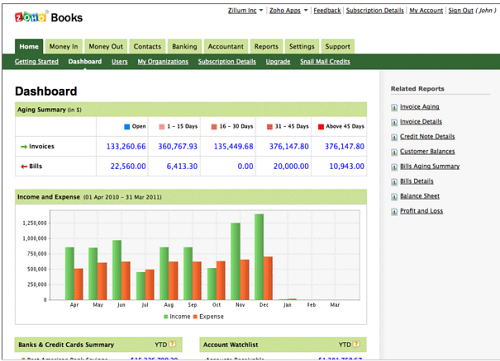Image resolution: width=500 pixels, height=361 pixels.
Task: Click the Zoho Books logo
Action: (49, 17)
